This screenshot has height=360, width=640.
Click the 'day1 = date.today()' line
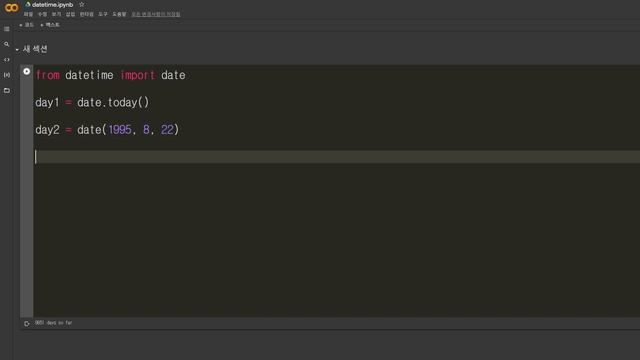(x=92, y=102)
